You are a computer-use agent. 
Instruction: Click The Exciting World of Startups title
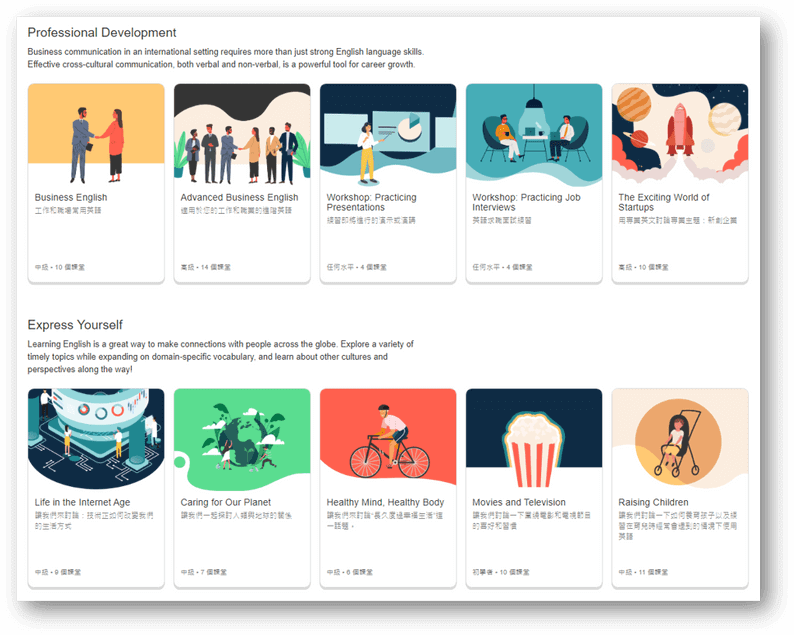tap(664, 202)
